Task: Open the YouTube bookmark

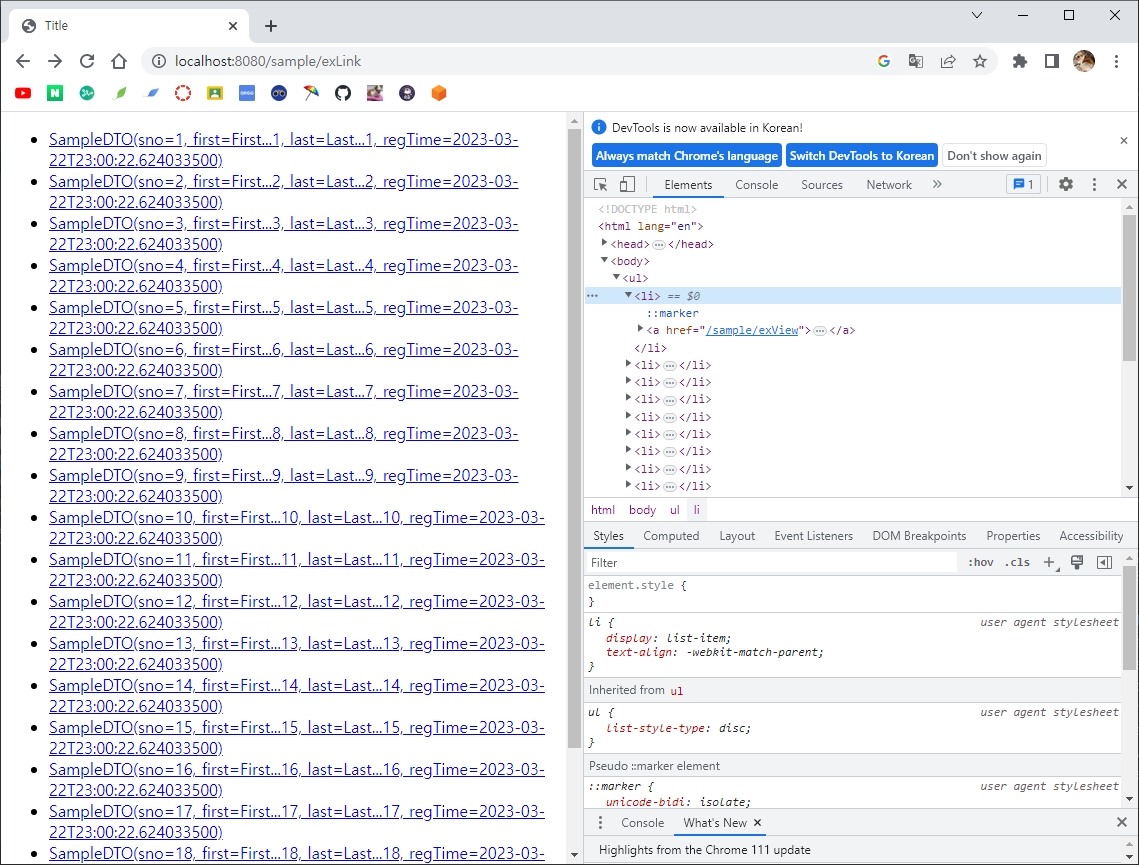Action: 23,93
